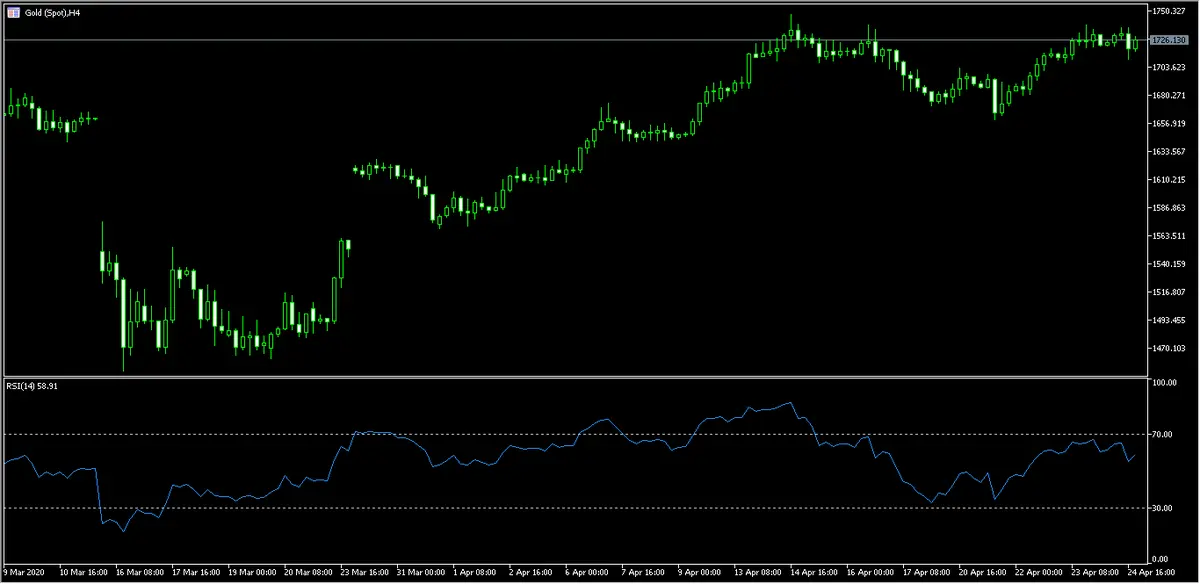
Task: Click RSI scale value 100.00
Action: click(x=1165, y=383)
